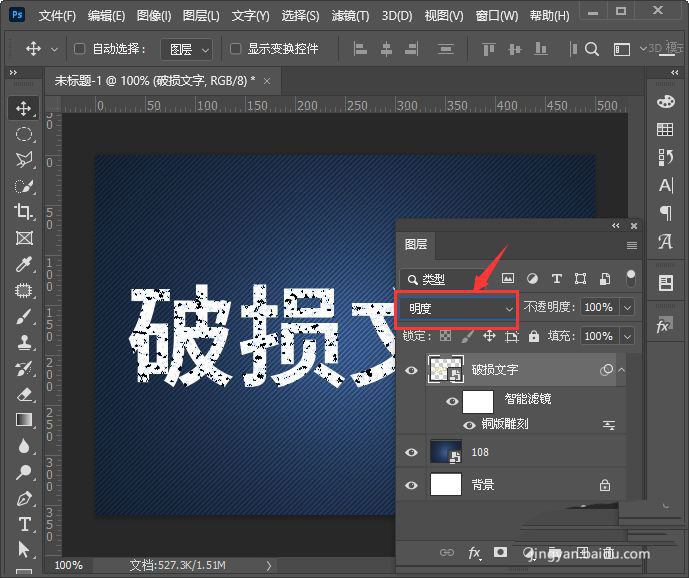Toggle the layer filtering switch
The height and width of the screenshot is (578, 689).
point(631,278)
